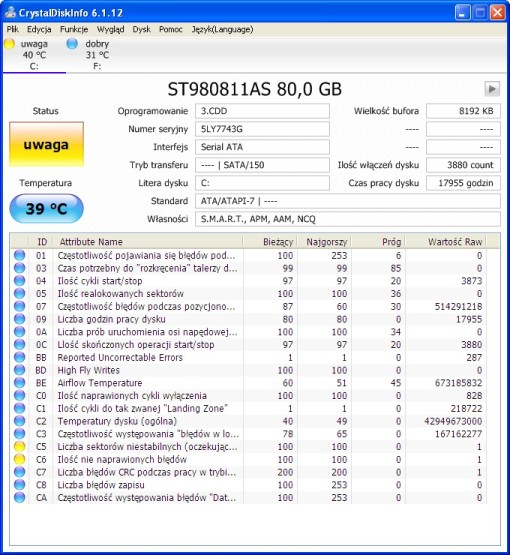Viewport: 510px width, 555px height.
Task: Open the Dysk menu
Action: (x=142, y=29)
